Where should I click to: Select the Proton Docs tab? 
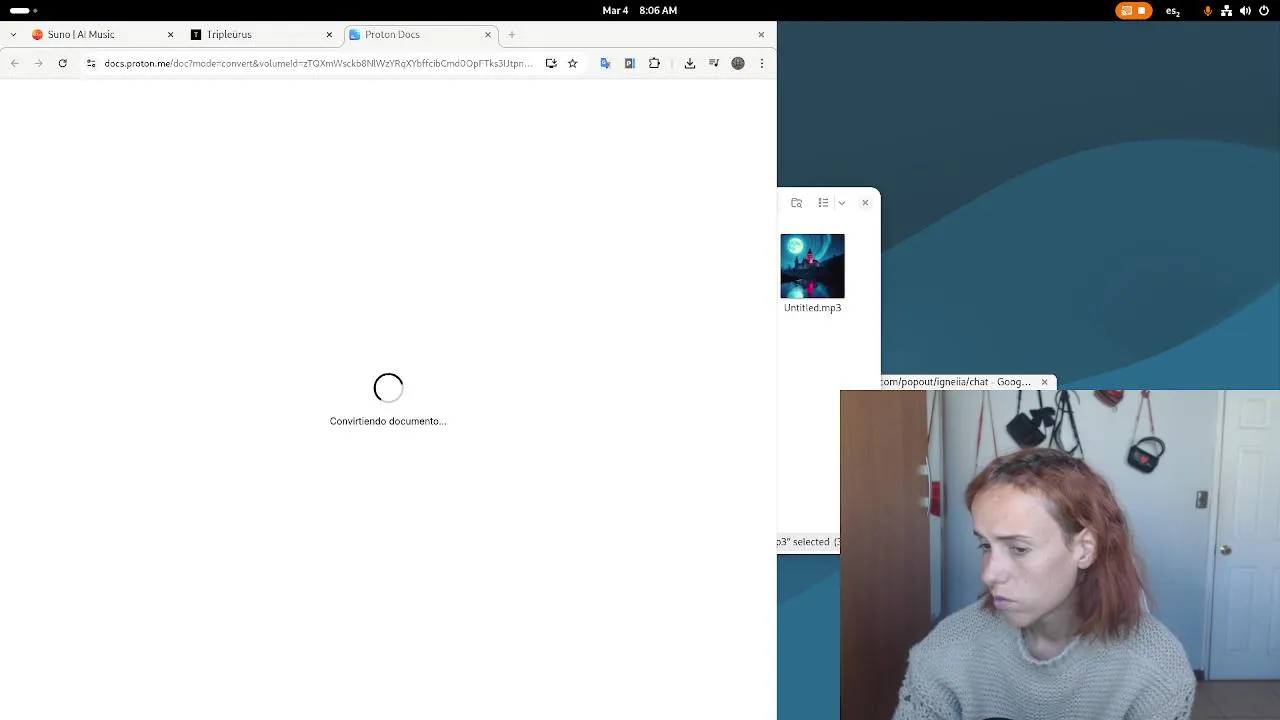420,34
